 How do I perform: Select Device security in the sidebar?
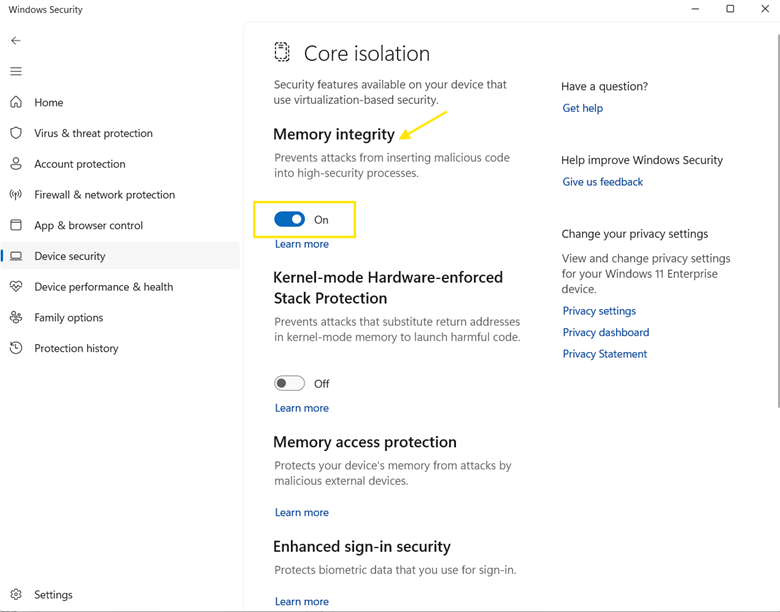[70, 256]
